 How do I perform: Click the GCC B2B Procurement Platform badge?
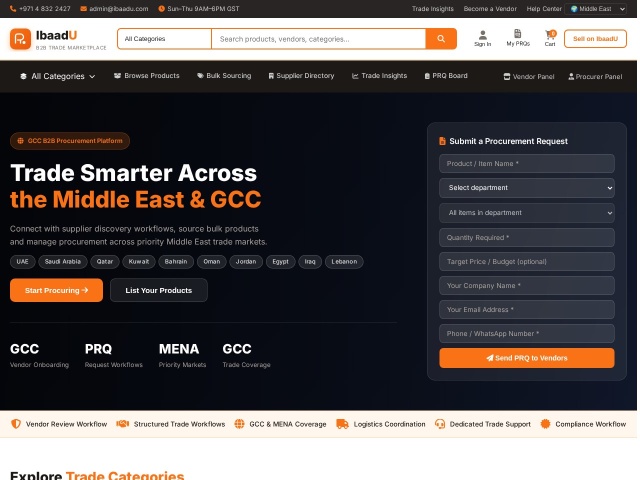click(70, 141)
